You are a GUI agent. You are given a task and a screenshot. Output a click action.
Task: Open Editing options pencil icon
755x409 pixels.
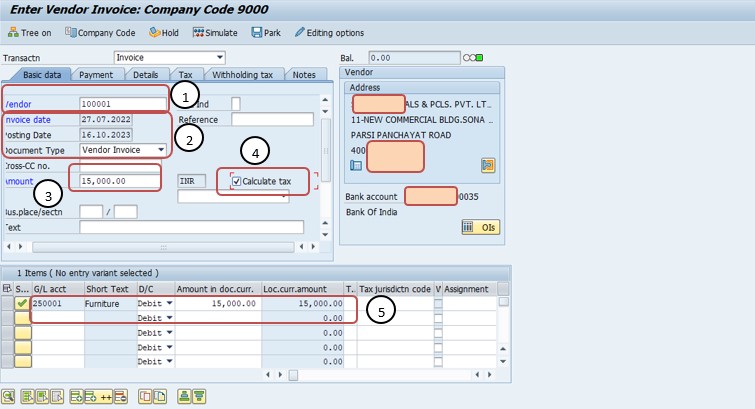[x=299, y=32]
